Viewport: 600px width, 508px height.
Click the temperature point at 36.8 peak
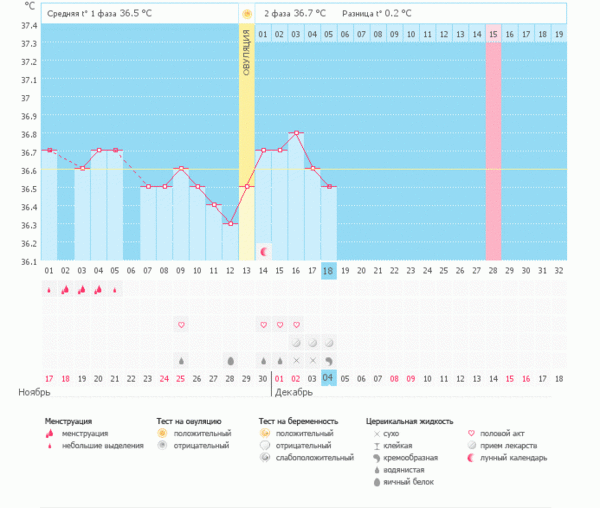296,133
